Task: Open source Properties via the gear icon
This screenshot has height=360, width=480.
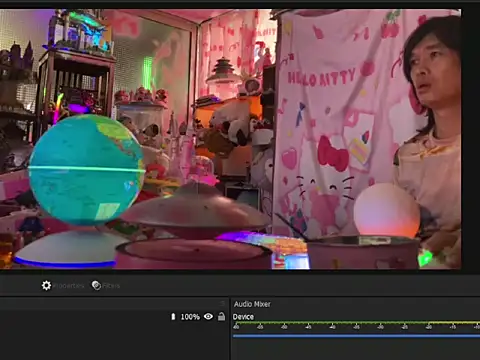Action: click(46, 285)
